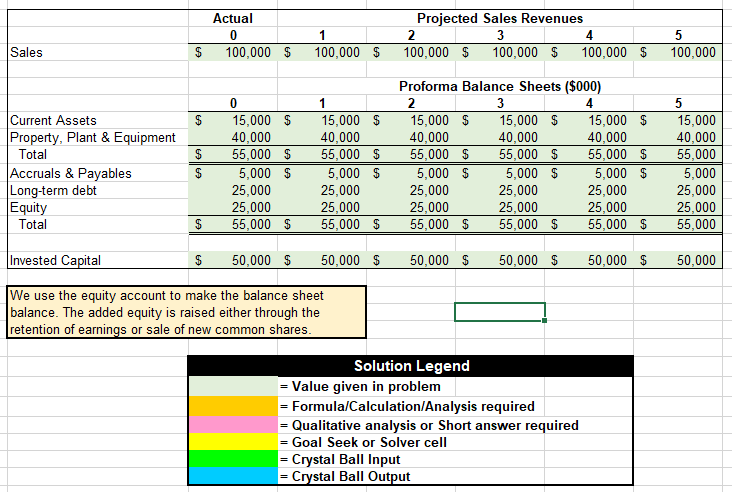Select the light green 'Value given in problem' swatch
Screen dimensions: 732x492
[x=233, y=387]
